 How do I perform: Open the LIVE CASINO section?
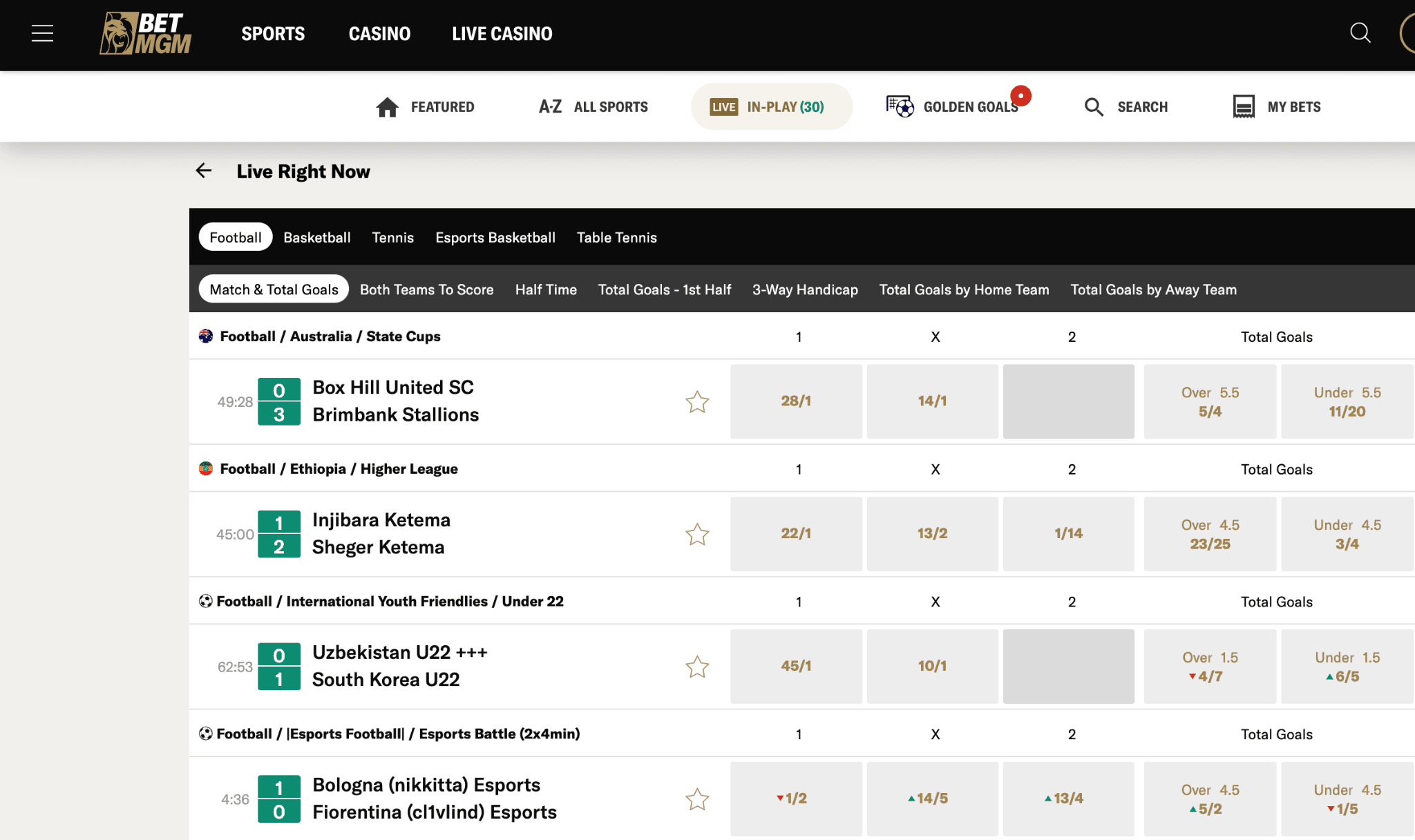502,32
